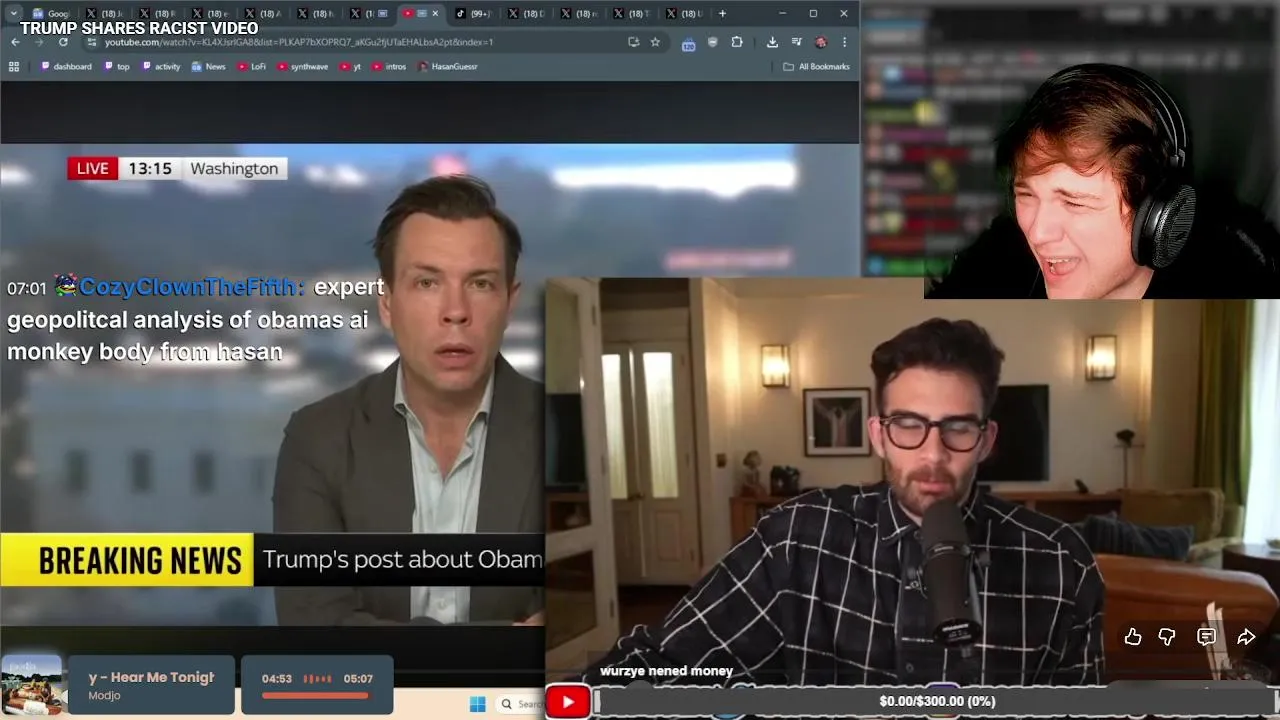The image size is (1280, 720).
Task: Like the video with thumbs up
Action: [1133, 637]
